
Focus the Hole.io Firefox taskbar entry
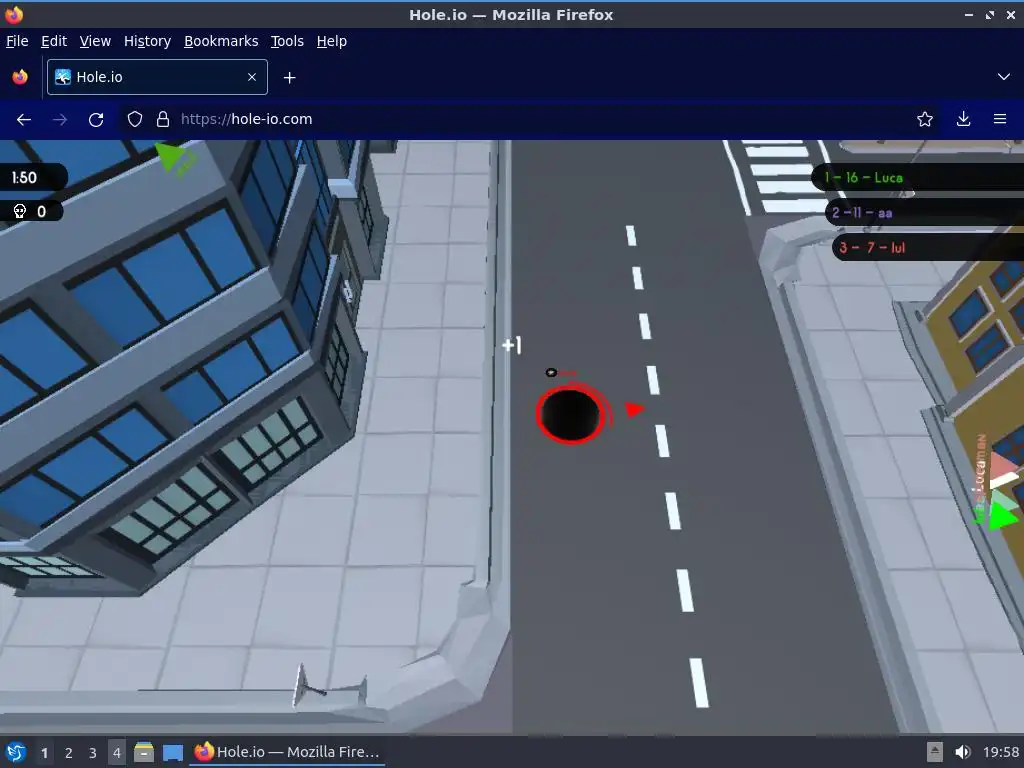point(287,752)
